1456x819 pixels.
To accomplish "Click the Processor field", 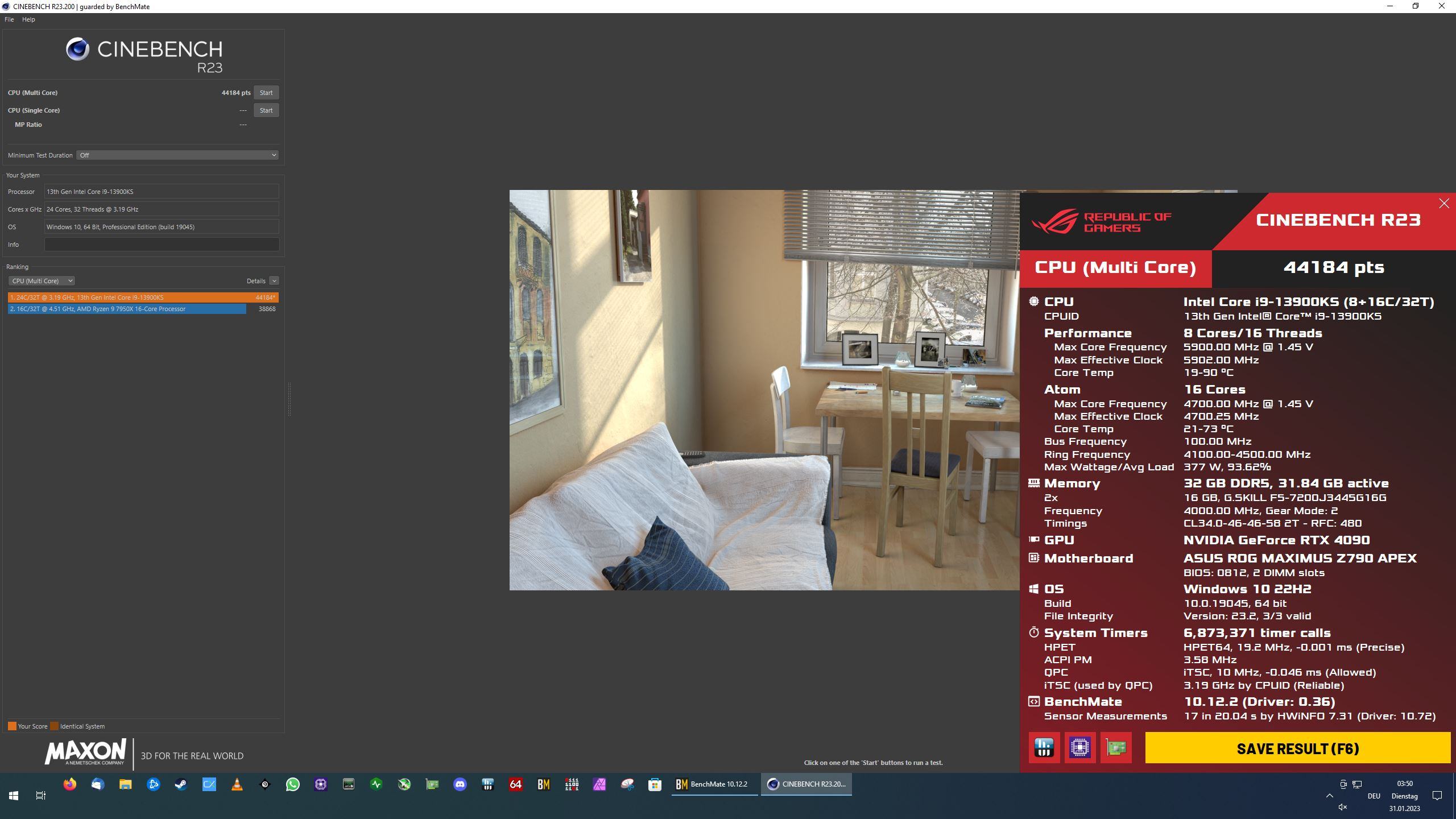I will (x=162, y=192).
